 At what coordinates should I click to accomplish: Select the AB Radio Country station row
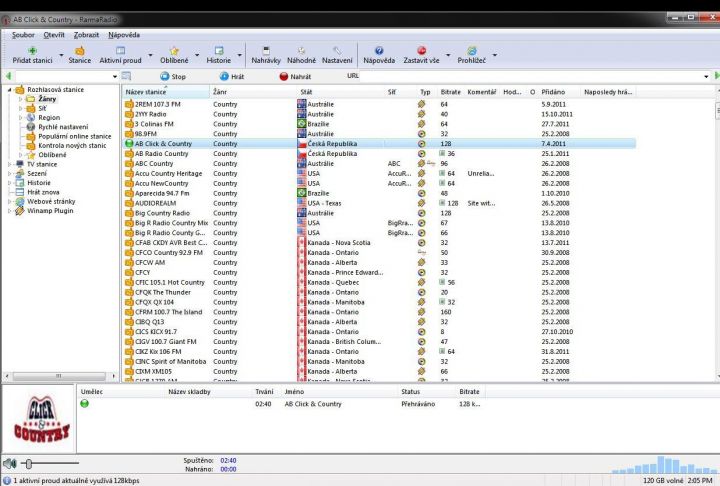pyautogui.click(x=379, y=153)
